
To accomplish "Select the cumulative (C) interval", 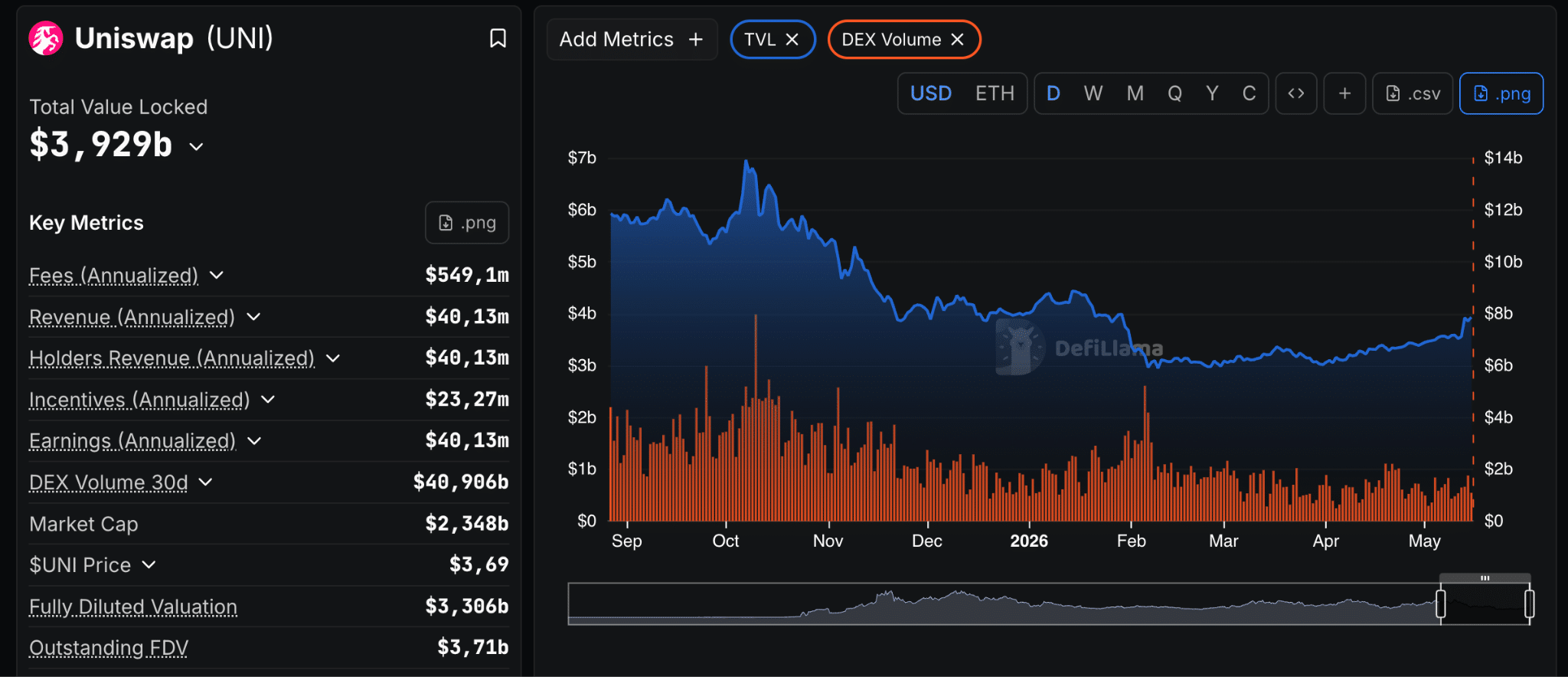I will [1249, 93].
